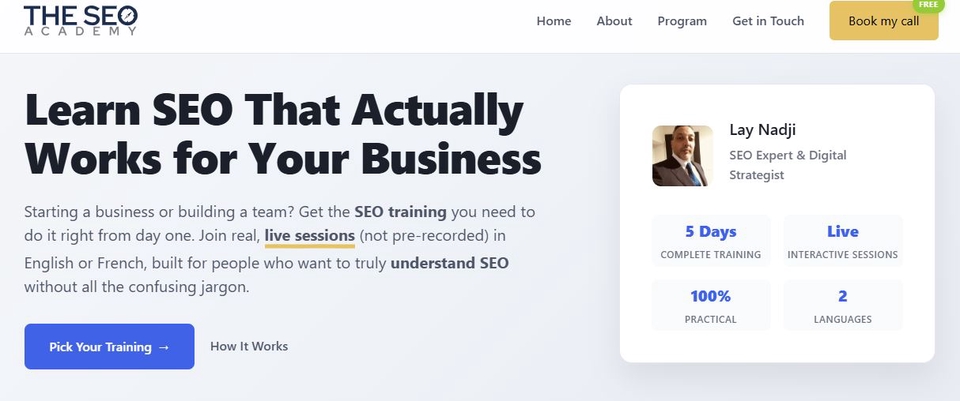This screenshot has width=960, height=401.
Task: Click the 100% Practical stat card
Action: point(711,306)
